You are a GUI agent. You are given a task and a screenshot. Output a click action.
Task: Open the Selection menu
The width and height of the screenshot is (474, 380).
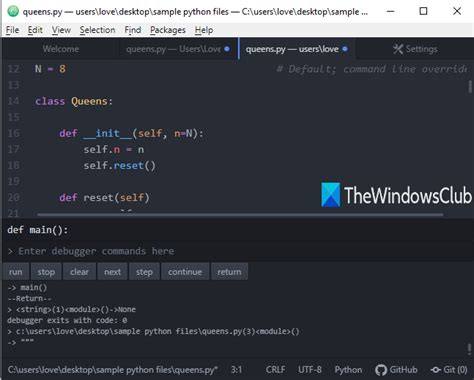[97, 30]
